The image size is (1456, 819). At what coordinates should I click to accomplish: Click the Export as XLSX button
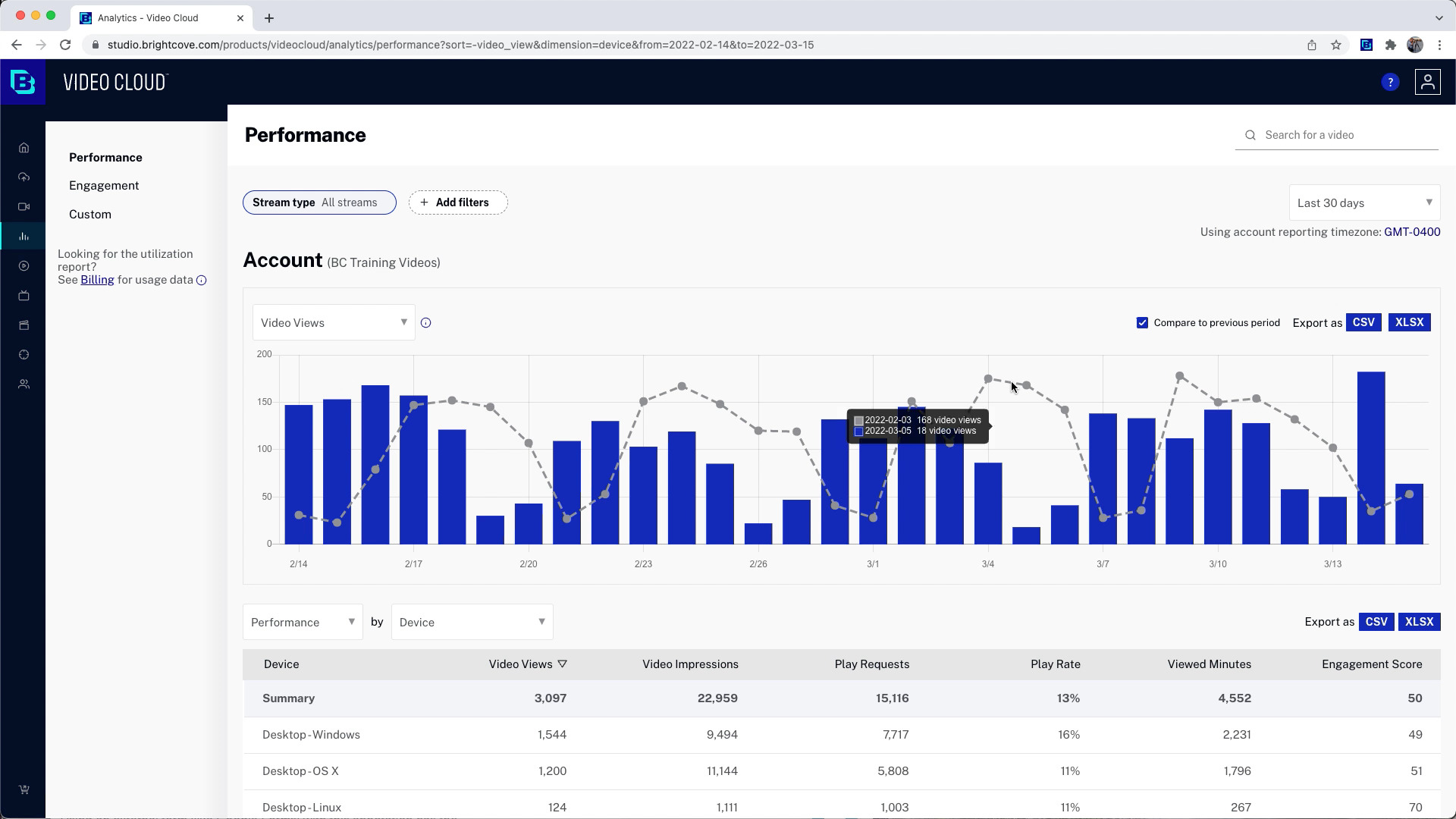pyautogui.click(x=1408, y=321)
